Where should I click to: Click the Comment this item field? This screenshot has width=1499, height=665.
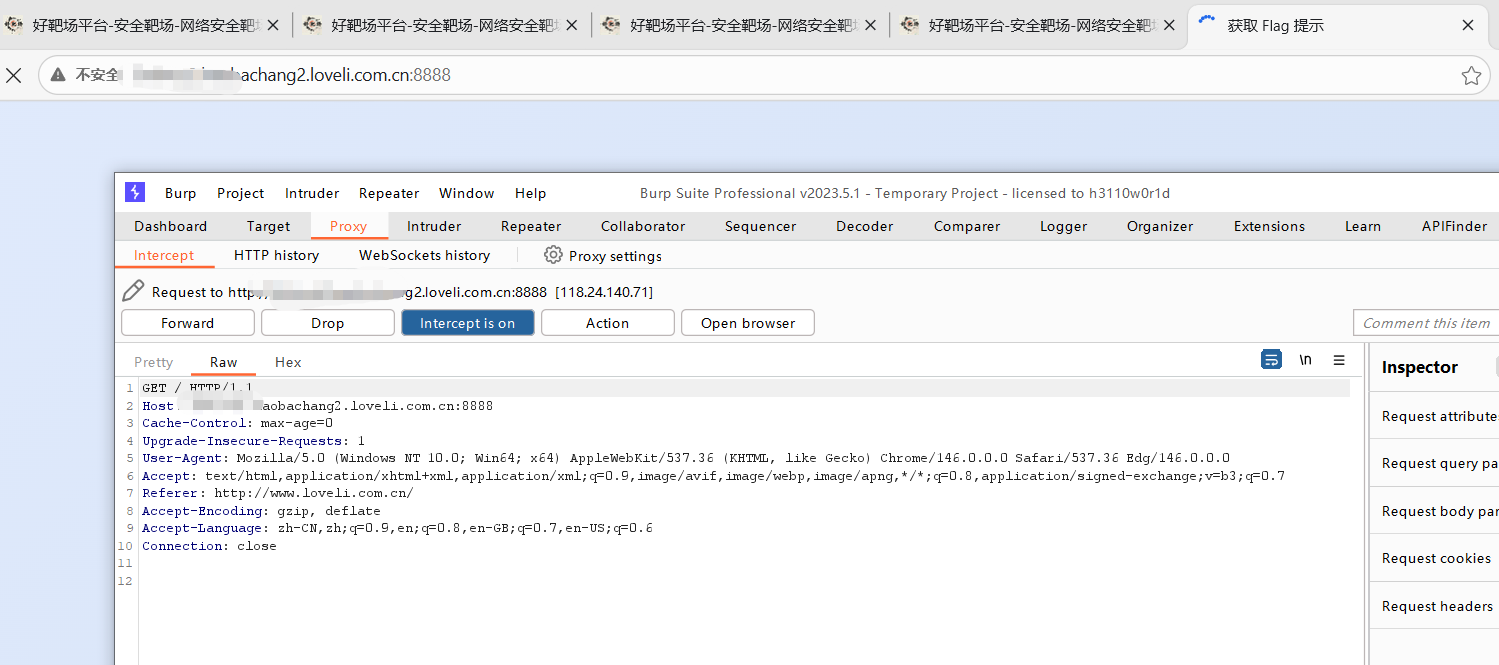click(1426, 323)
